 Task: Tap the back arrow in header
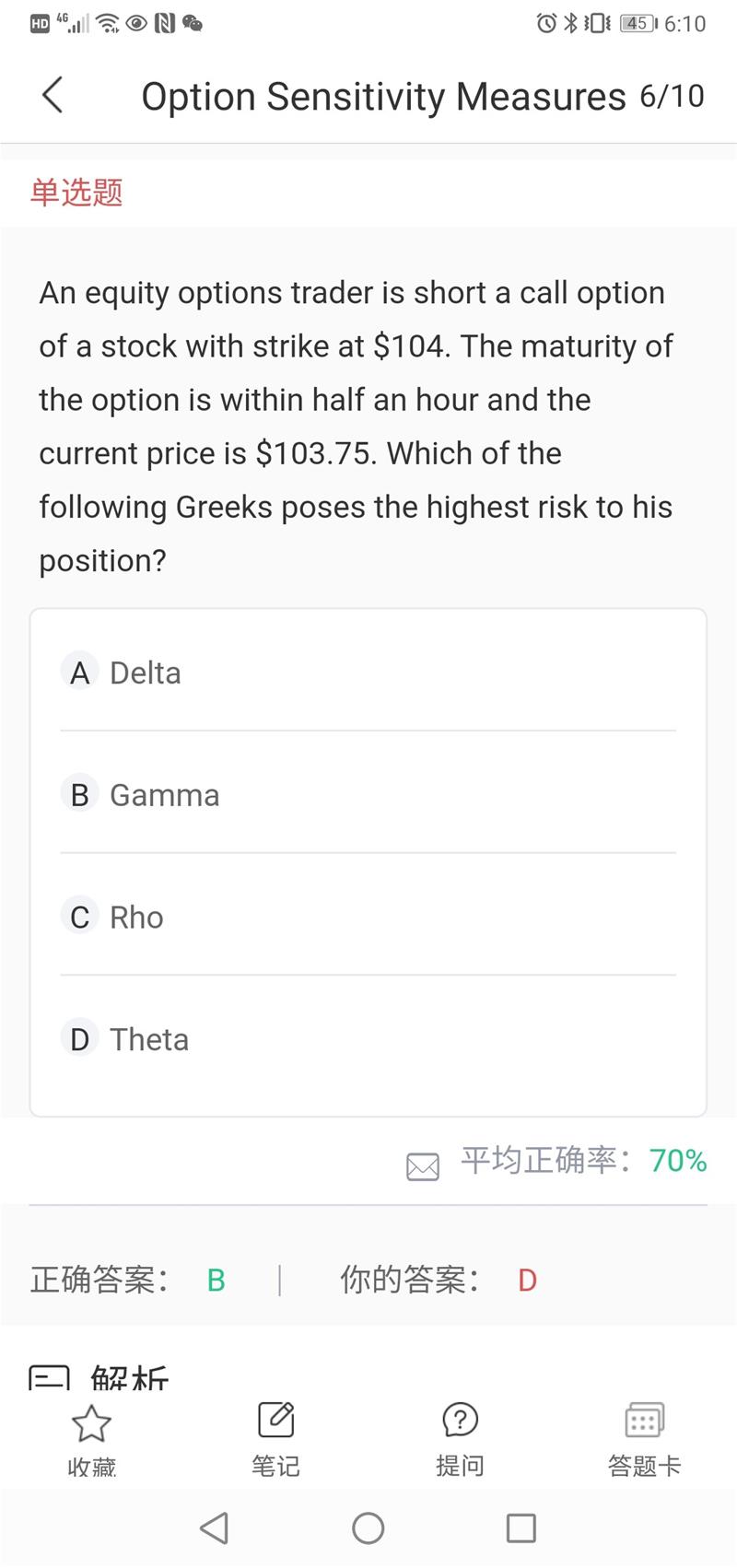[x=53, y=95]
